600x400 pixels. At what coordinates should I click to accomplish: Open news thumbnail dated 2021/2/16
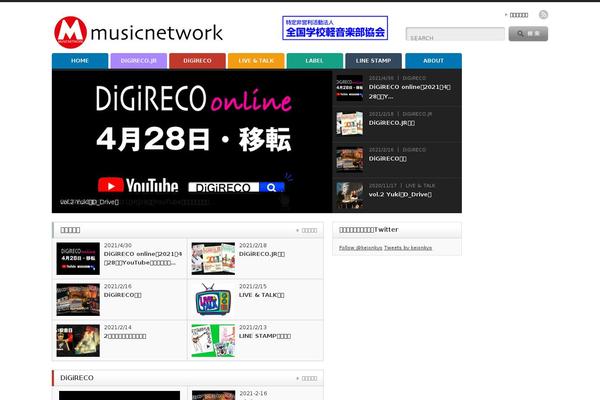[78, 300]
